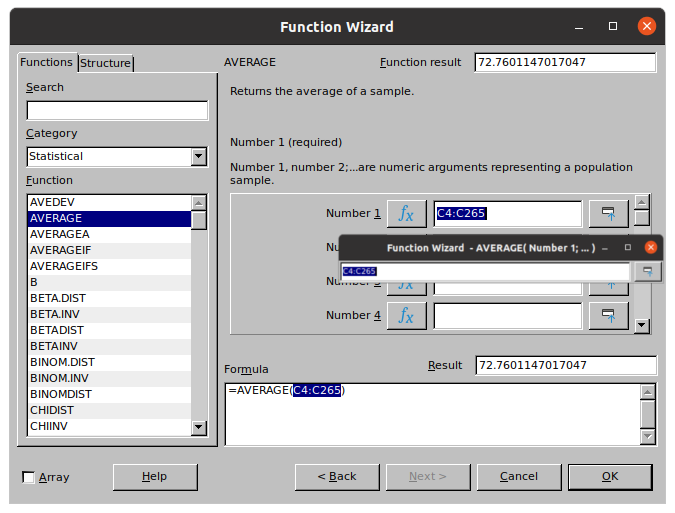Click the function Search field

(117, 111)
